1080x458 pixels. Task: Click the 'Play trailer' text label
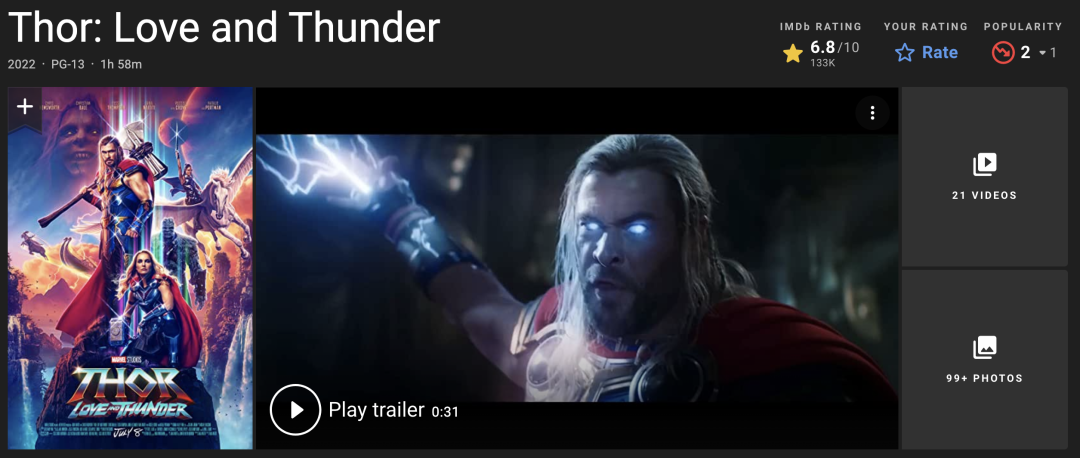376,410
